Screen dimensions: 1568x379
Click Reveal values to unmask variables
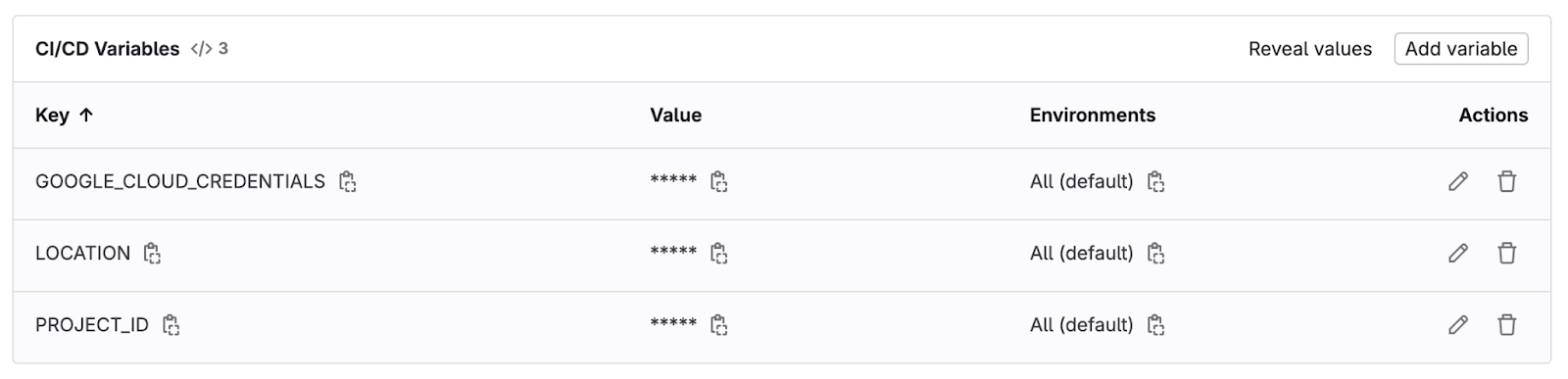tap(1309, 49)
